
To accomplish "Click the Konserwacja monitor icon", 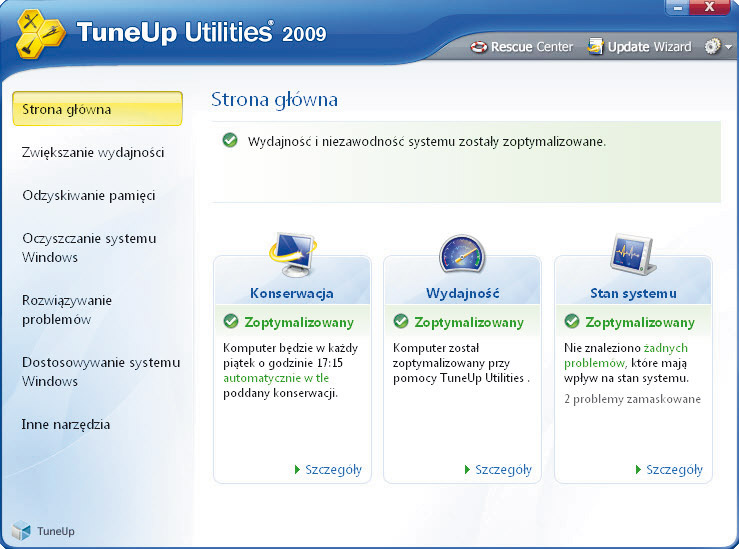I will point(292,254).
